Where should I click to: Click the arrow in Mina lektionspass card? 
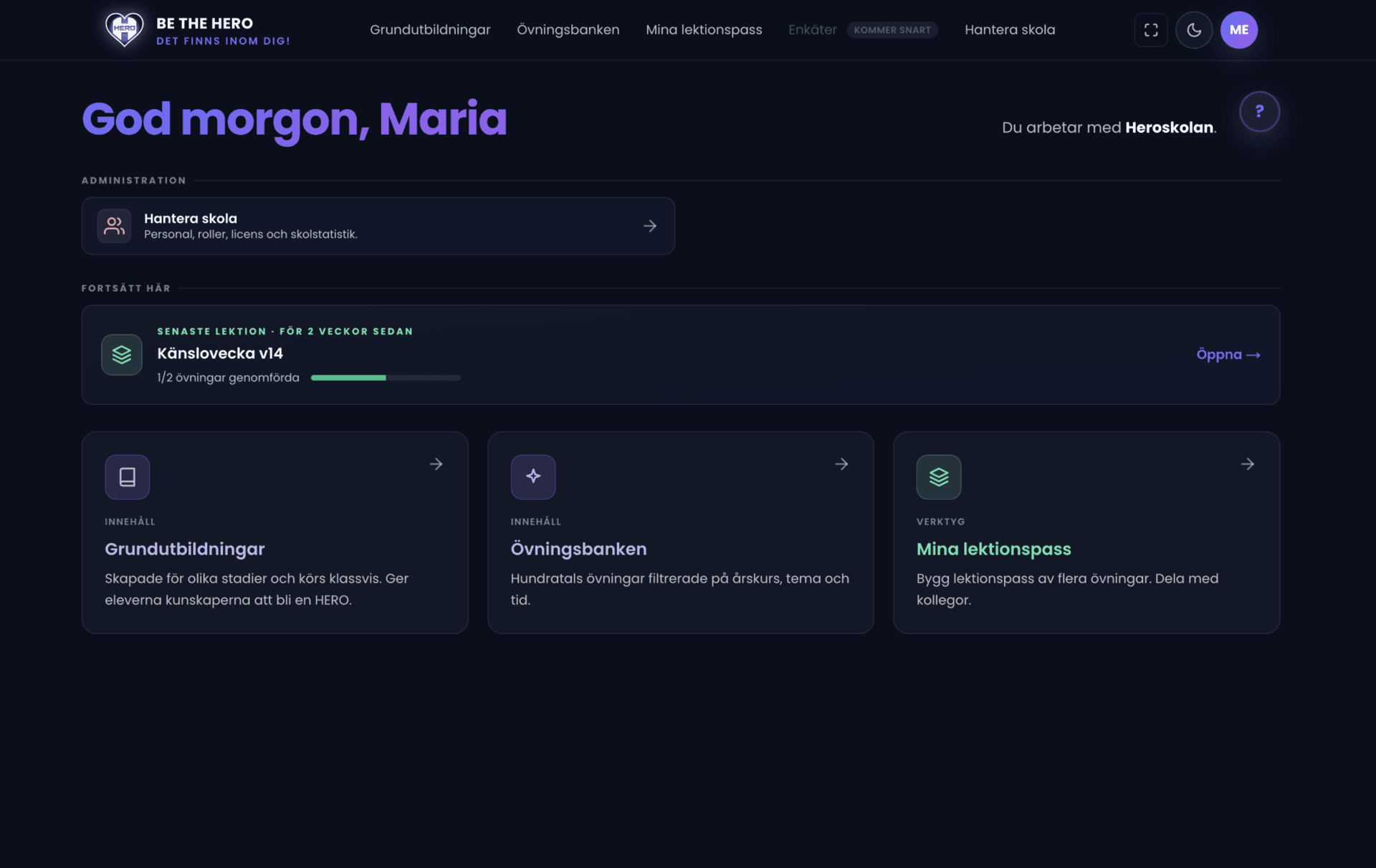click(1248, 464)
